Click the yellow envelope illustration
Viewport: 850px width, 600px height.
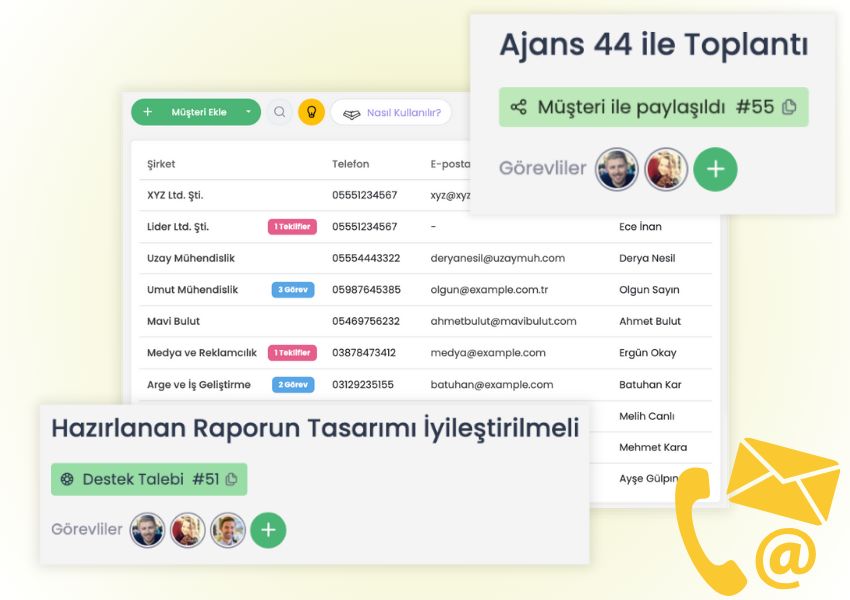pyautogui.click(x=785, y=480)
